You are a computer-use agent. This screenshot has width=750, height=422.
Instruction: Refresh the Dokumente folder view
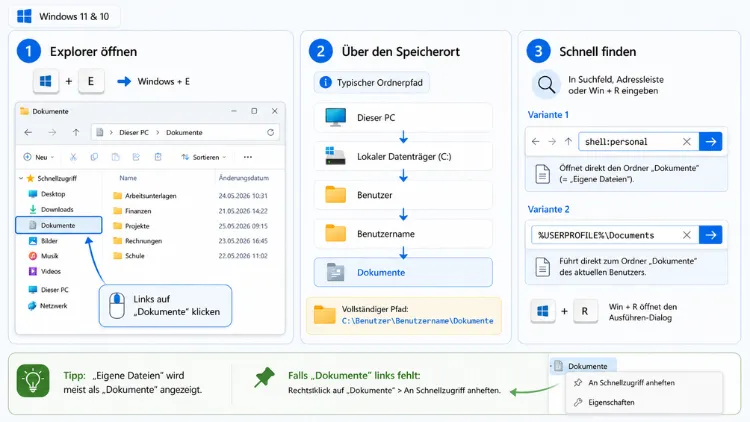(x=270, y=133)
